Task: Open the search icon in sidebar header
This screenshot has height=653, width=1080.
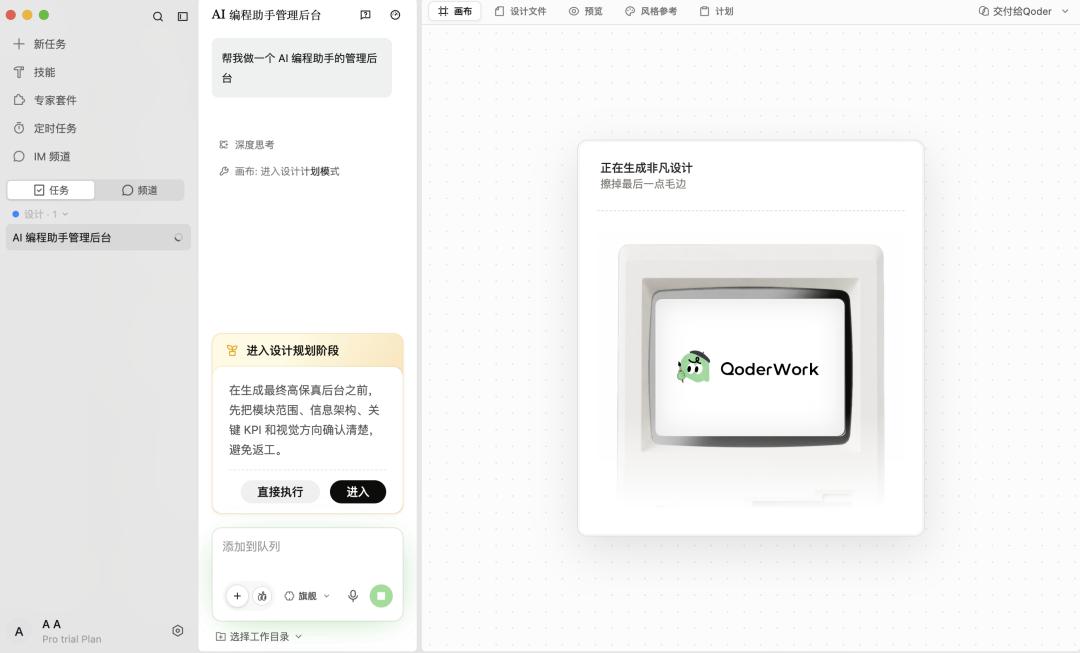Action: point(158,17)
